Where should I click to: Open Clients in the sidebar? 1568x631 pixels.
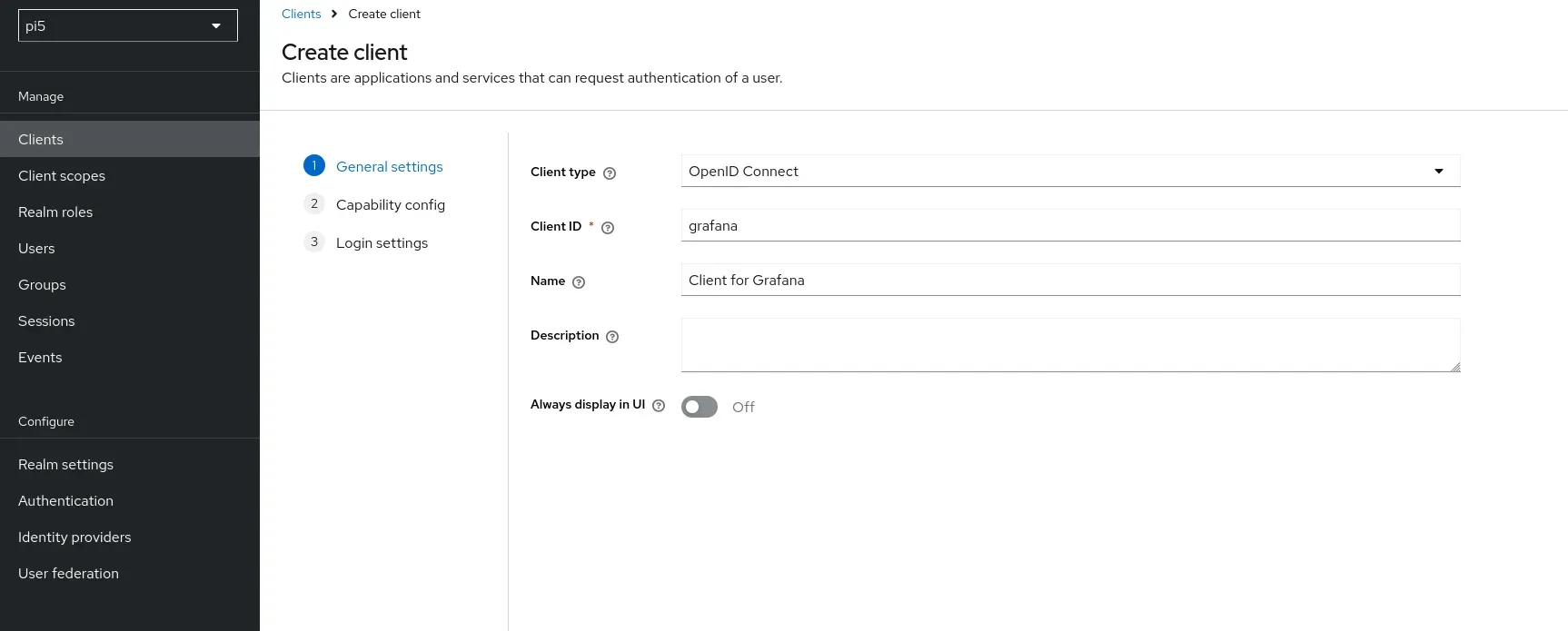pos(130,139)
